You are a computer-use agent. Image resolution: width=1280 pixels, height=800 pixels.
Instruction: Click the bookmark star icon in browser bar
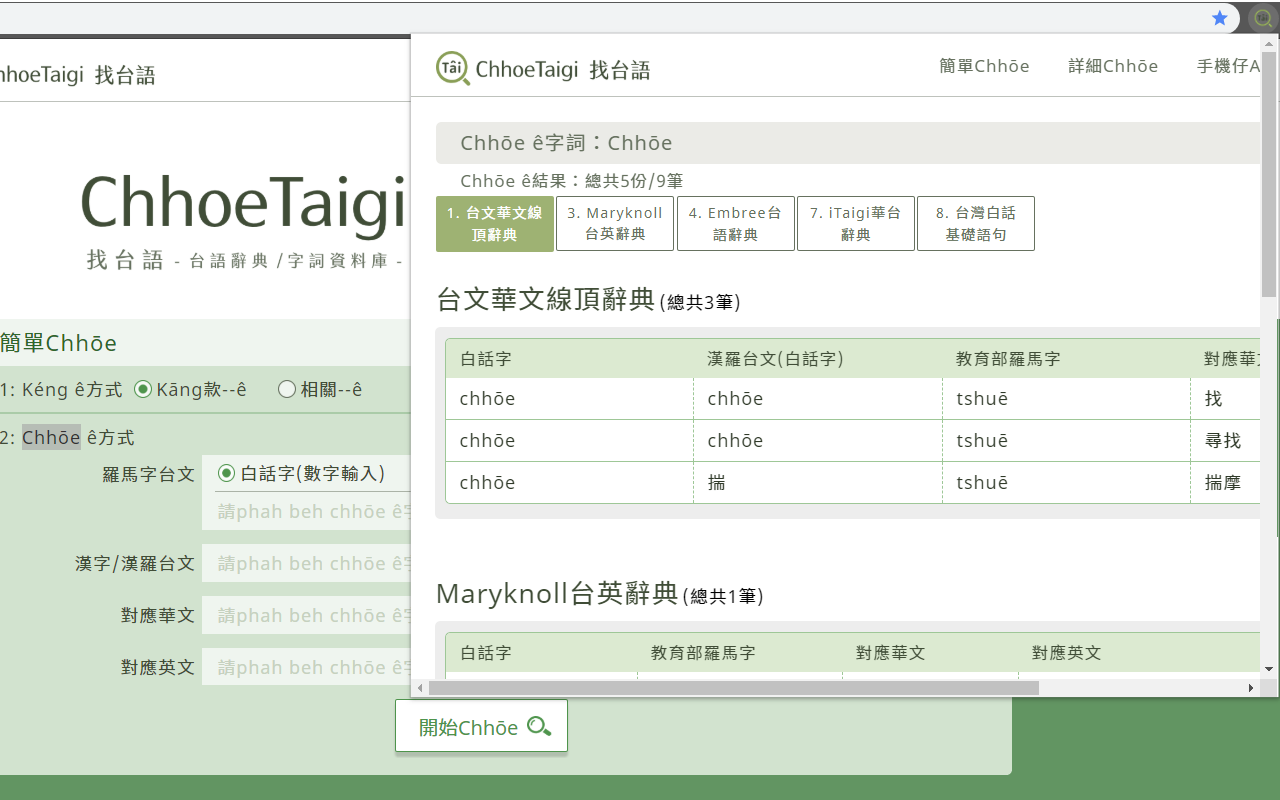coord(1219,18)
